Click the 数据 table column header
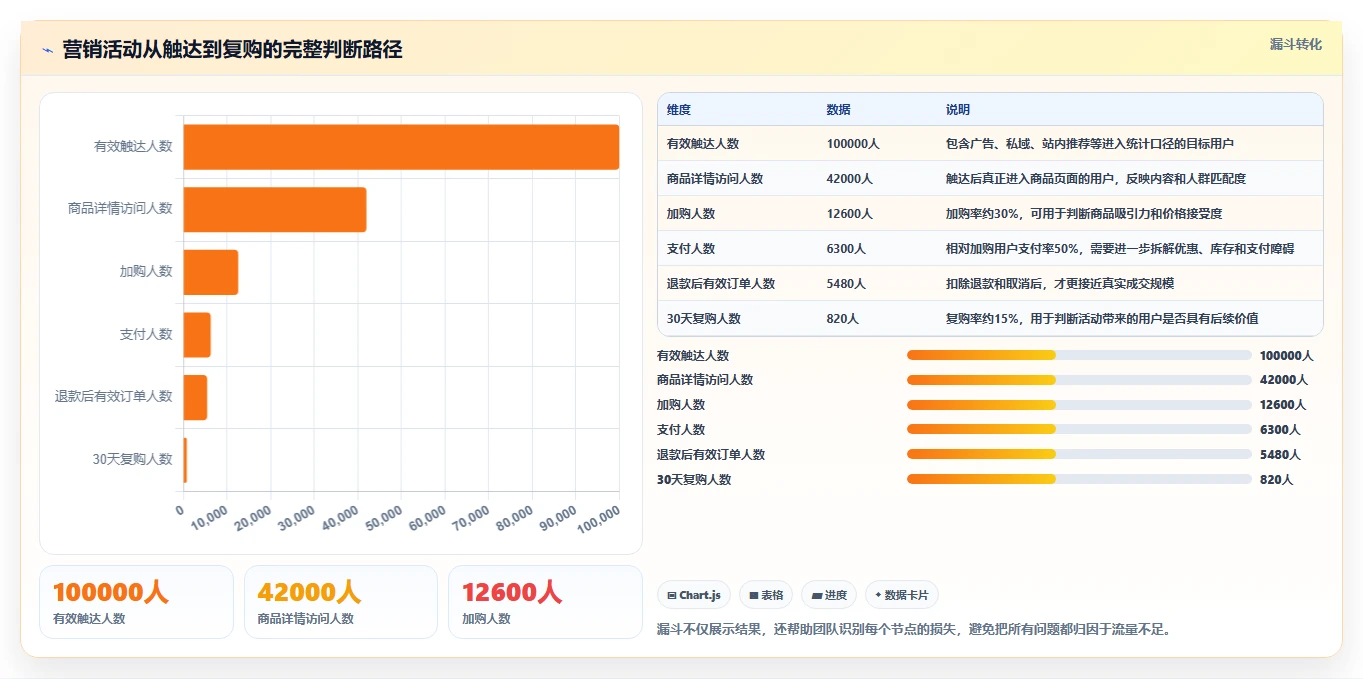1363x679 pixels. coord(839,110)
